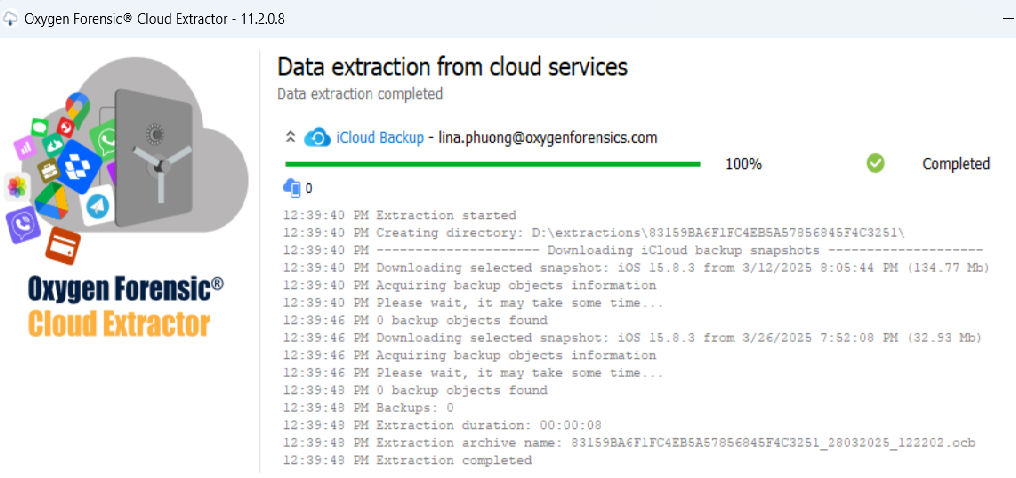Screen dimensions: 1016x478
Task: Click the lina.phuong@oxygenforensics.com account text
Action: tap(547, 137)
